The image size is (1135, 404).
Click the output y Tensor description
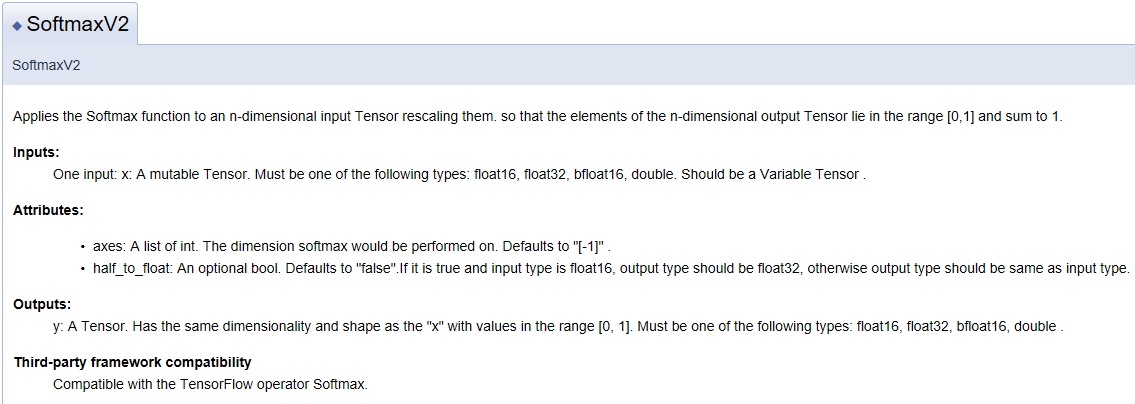pos(558,327)
